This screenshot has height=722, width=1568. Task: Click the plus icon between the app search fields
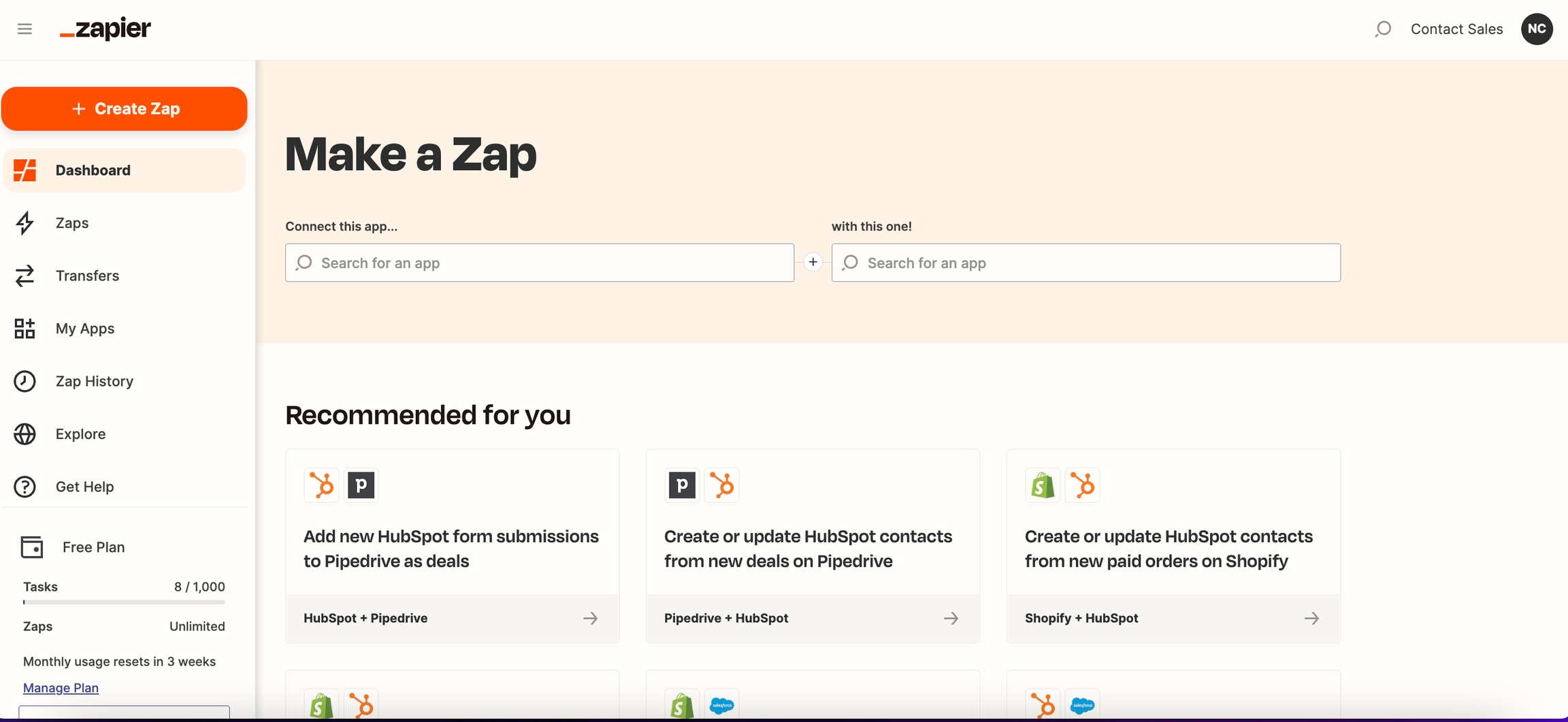click(x=813, y=262)
